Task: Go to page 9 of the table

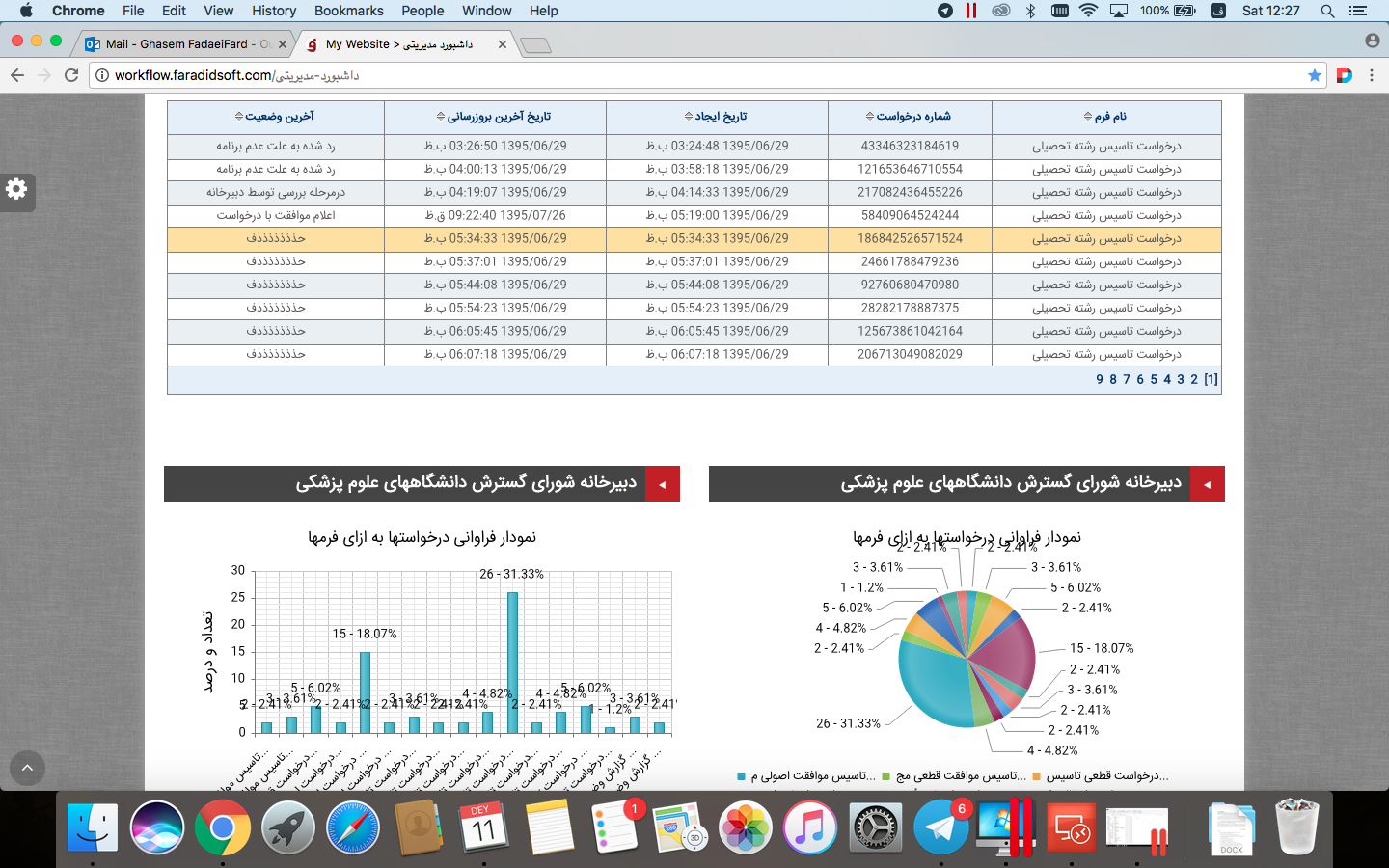Action: coord(1100,380)
